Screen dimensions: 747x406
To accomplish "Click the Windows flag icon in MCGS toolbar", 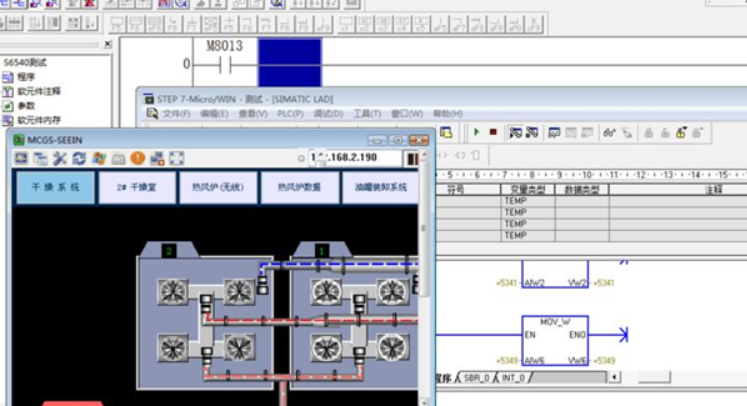I will [98, 158].
